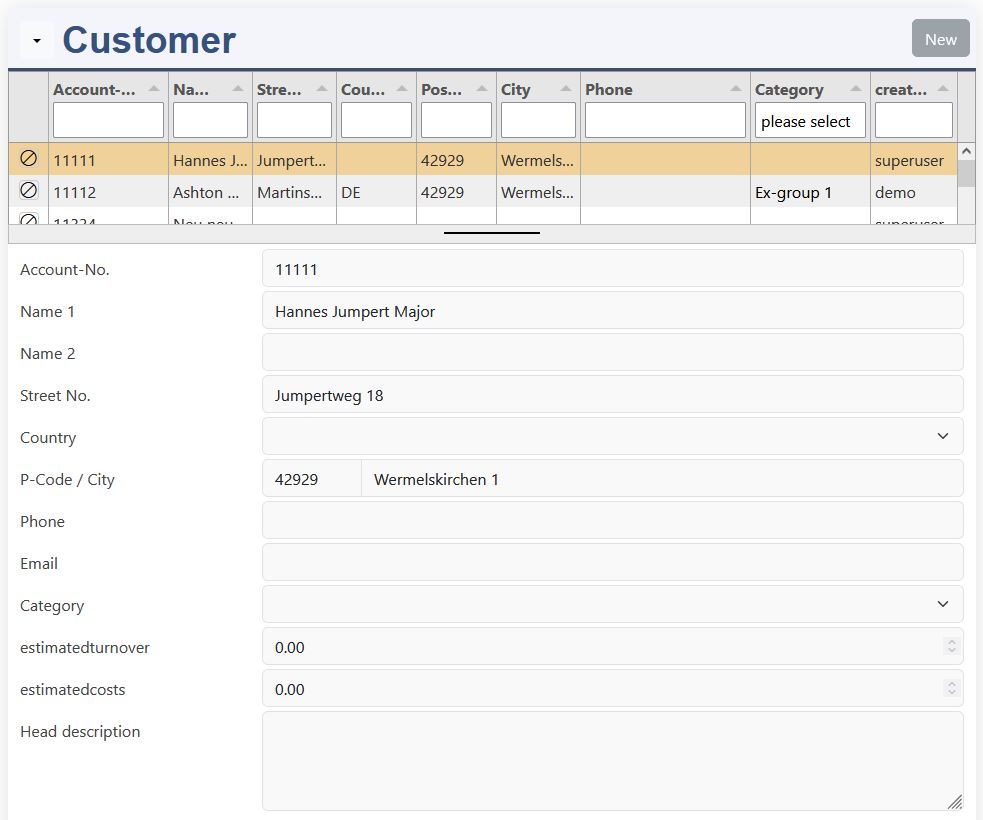Open the 'please select' Category filter
Screen dimensions: 983x820
810,120
